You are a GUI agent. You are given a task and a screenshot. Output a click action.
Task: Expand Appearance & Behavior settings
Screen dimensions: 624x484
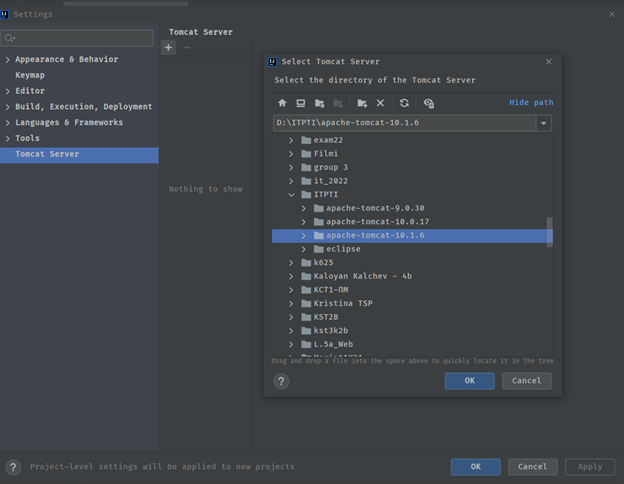(x=7, y=60)
